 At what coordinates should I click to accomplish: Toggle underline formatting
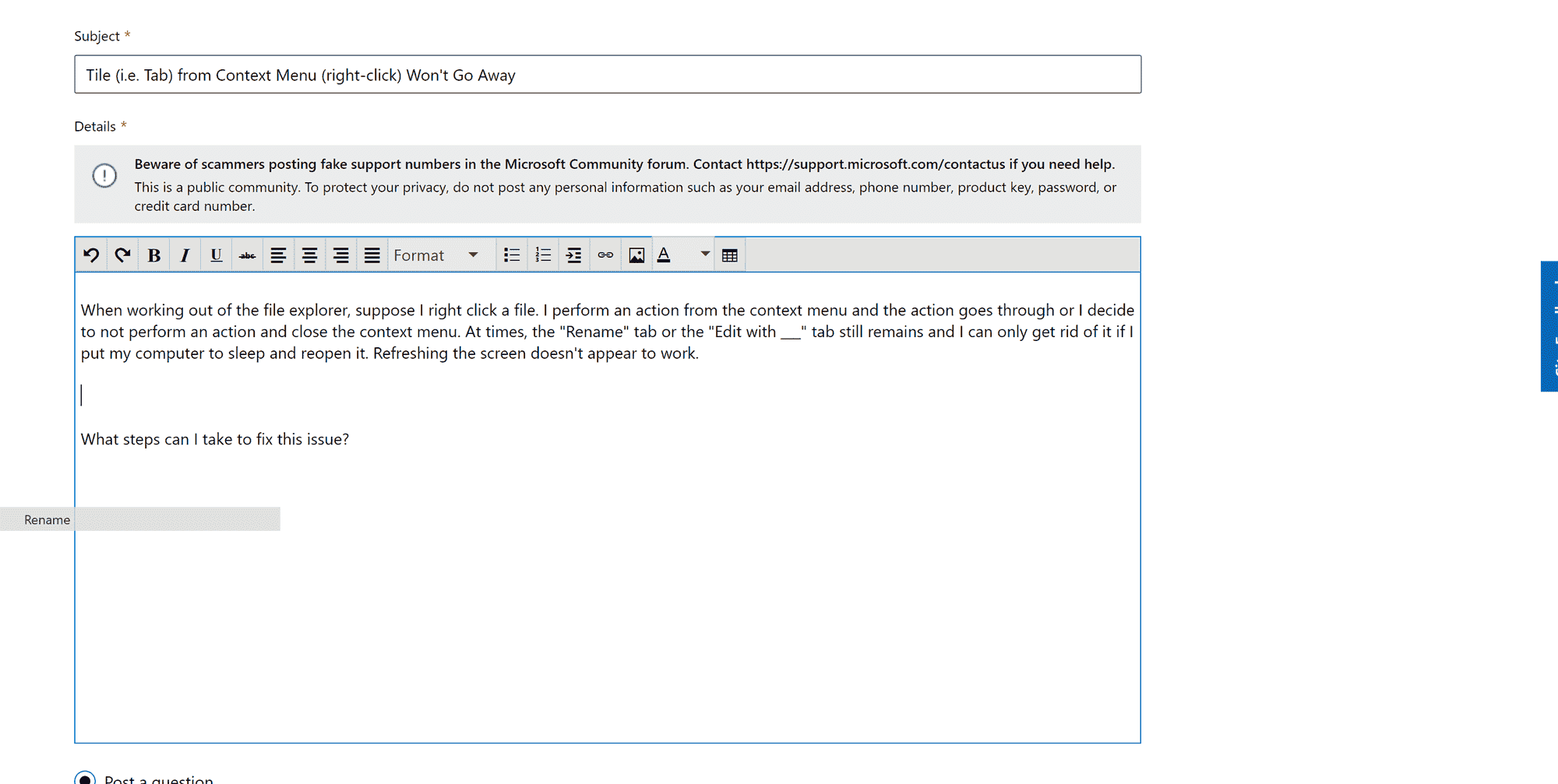(216, 255)
